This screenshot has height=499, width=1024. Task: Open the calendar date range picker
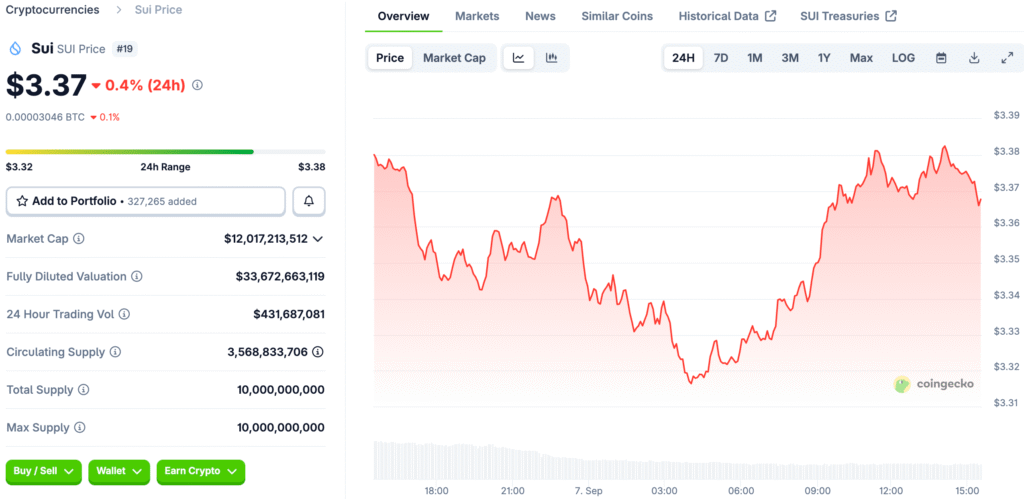[x=941, y=57]
